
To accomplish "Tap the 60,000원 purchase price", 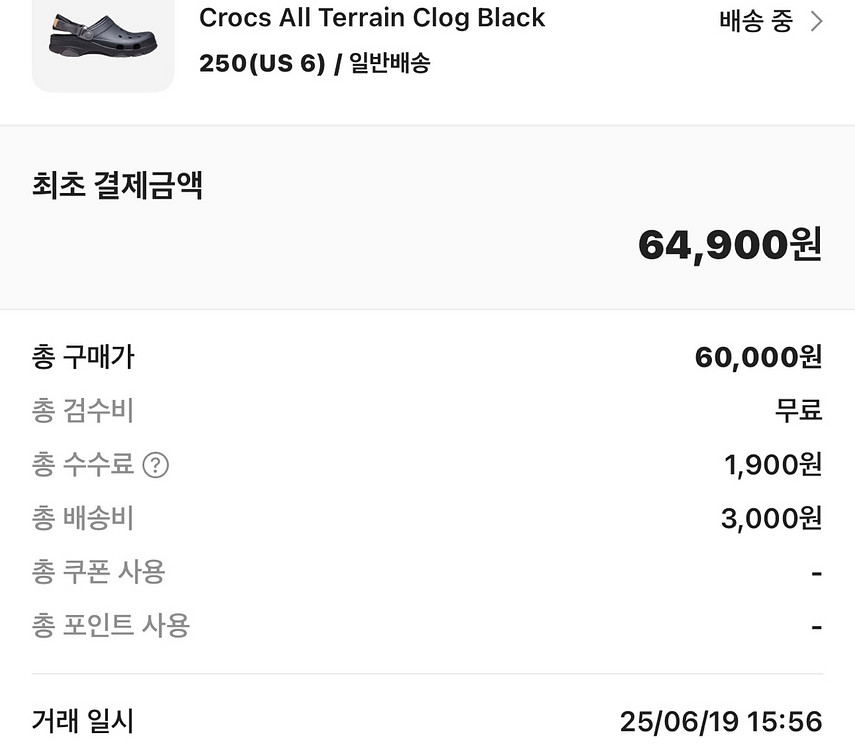I will (758, 357).
